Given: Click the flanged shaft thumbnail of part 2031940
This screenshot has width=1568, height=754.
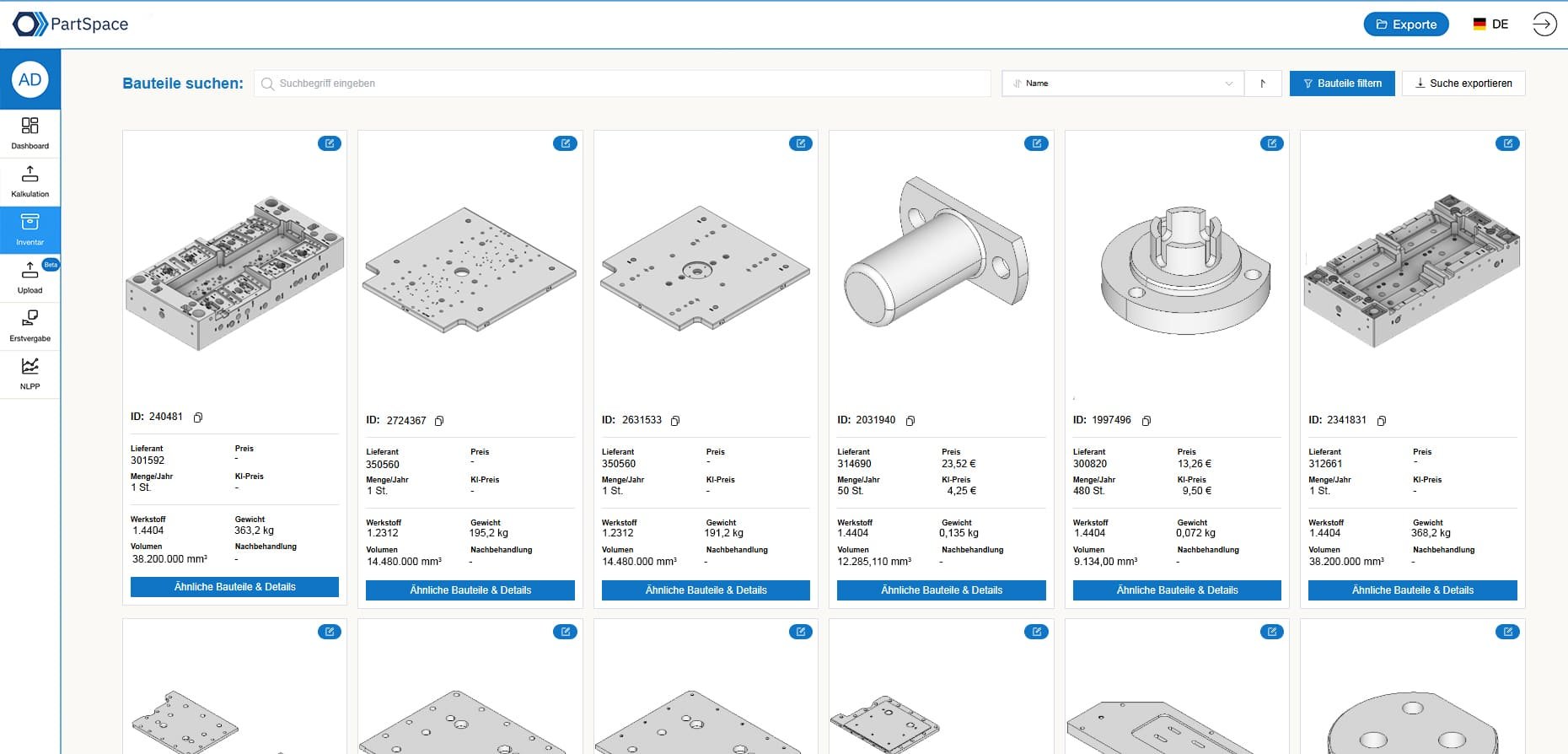Looking at the screenshot, I should [x=936, y=251].
